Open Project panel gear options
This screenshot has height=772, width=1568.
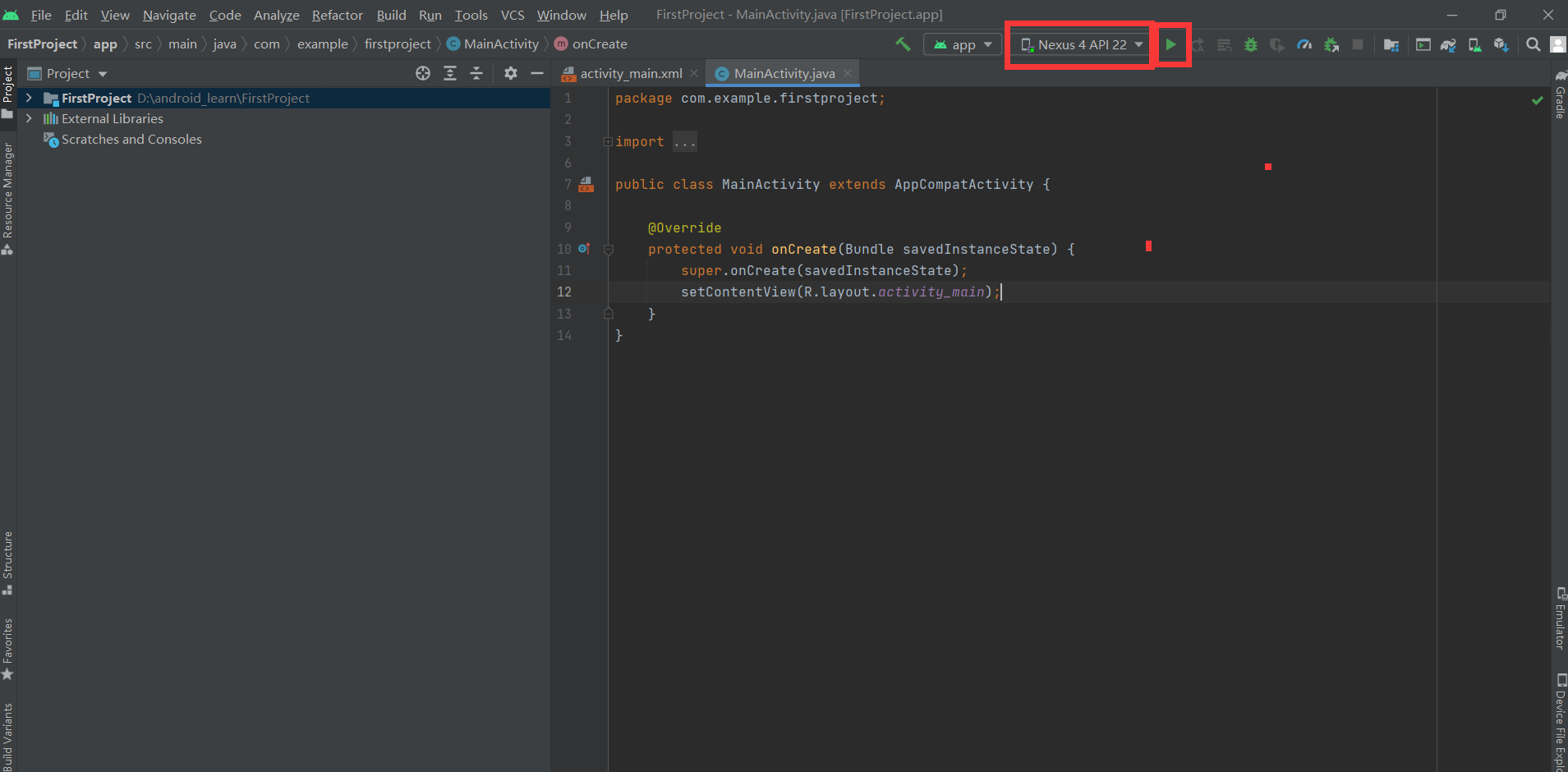(511, 73)
